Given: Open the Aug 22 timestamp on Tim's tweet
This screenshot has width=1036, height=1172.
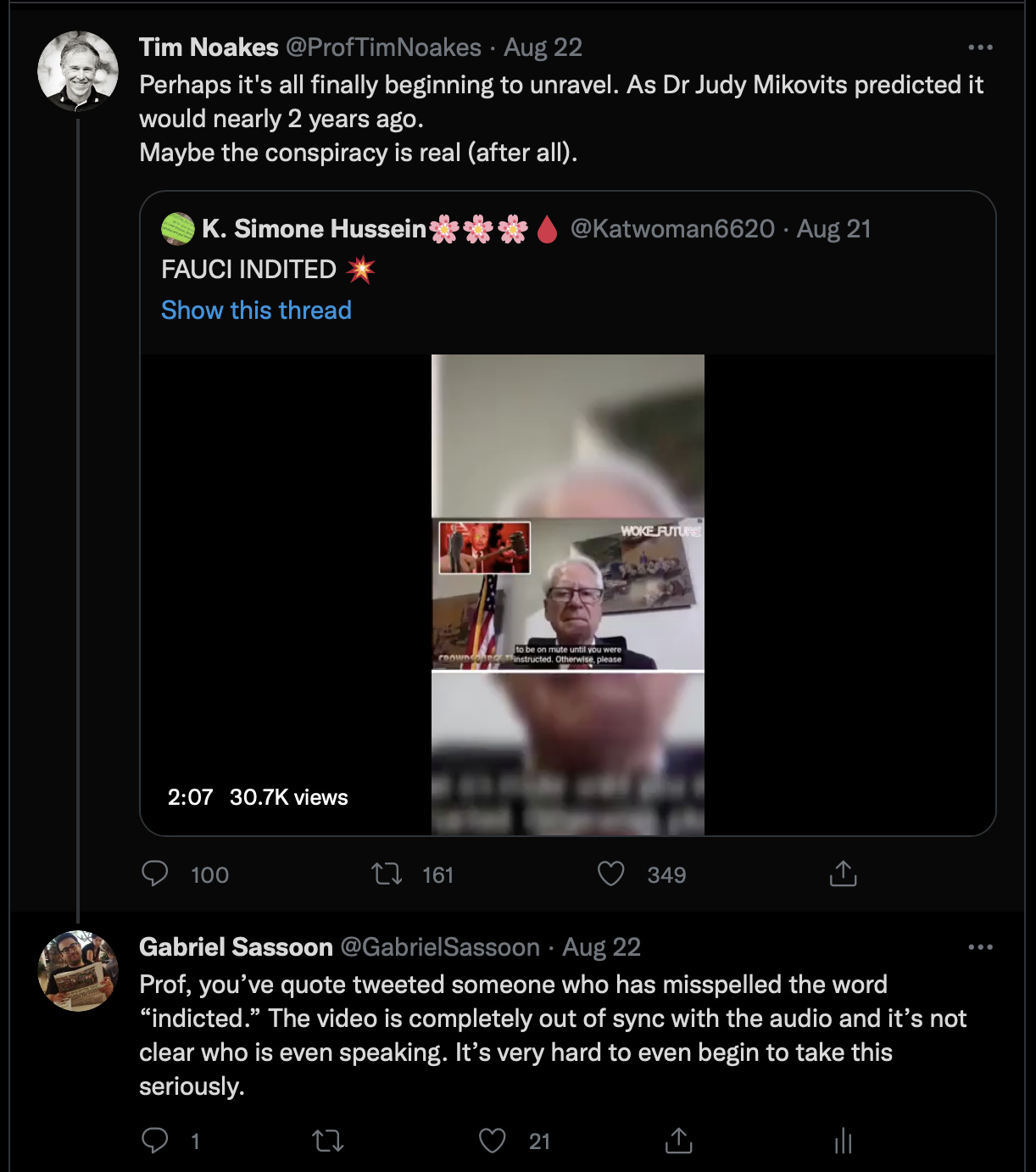Looking at the screenshot, I should pos(543,47).
